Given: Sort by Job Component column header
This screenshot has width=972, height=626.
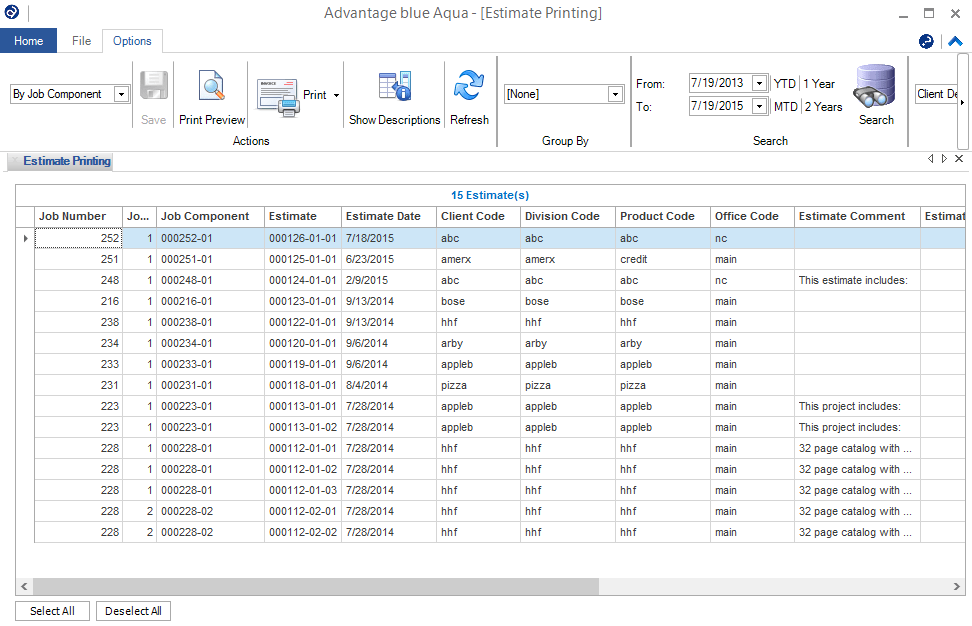Looking at the screenshot, I should pyautogui.click(x=210, y=216).
